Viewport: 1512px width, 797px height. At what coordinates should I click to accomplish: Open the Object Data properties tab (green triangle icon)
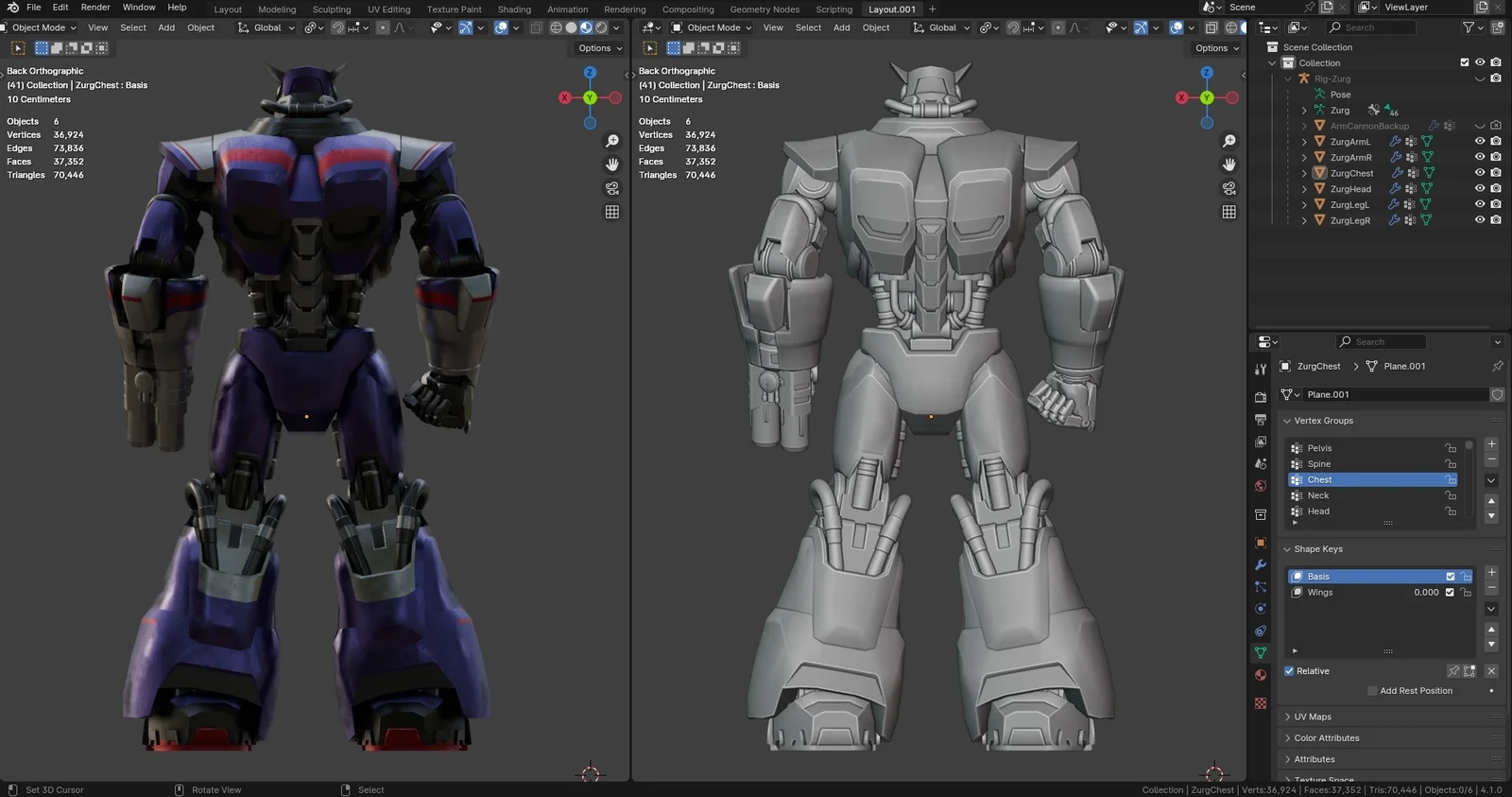1261,653
